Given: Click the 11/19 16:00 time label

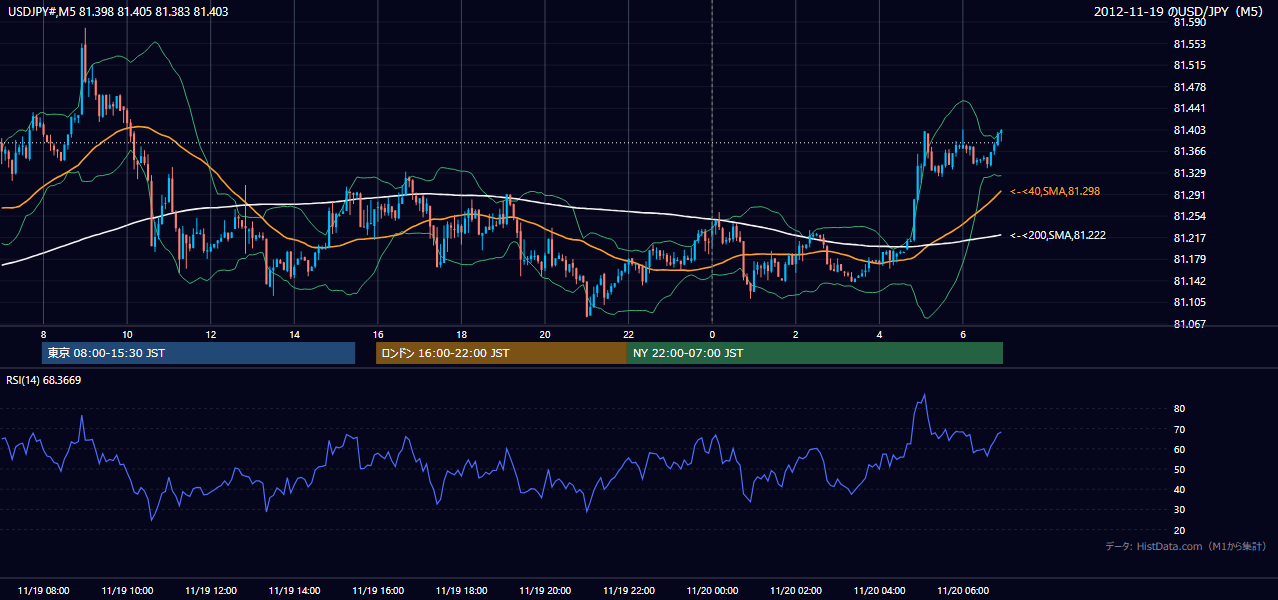Looking at the screenshot, I should click(x=378, y=590).
